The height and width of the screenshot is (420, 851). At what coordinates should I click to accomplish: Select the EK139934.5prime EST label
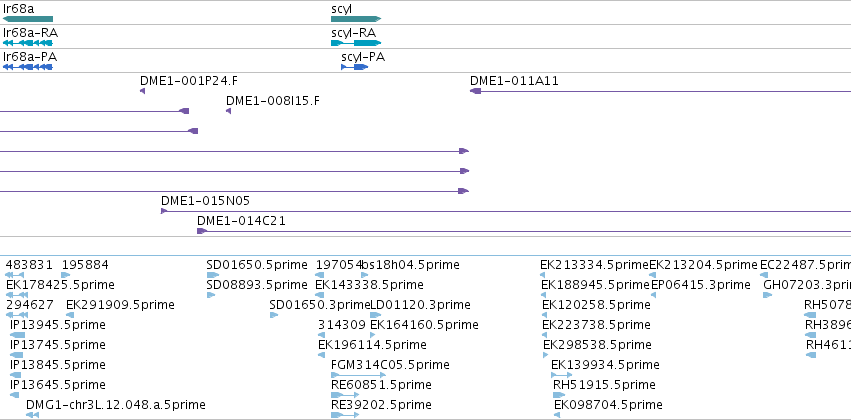[x=605, y=365]
